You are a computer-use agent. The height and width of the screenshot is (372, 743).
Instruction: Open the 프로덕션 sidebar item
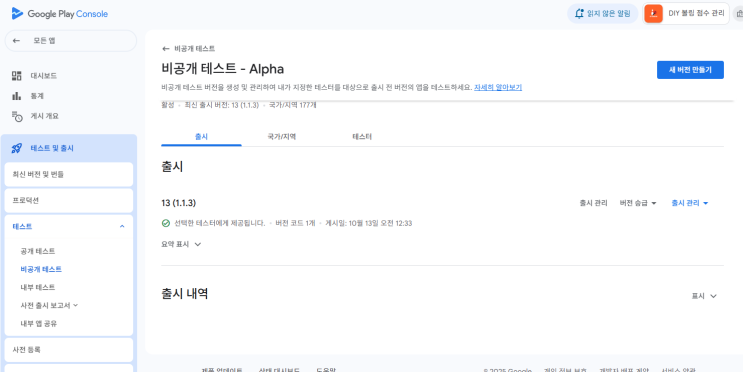pyautogui.click(x=69, y=200)
